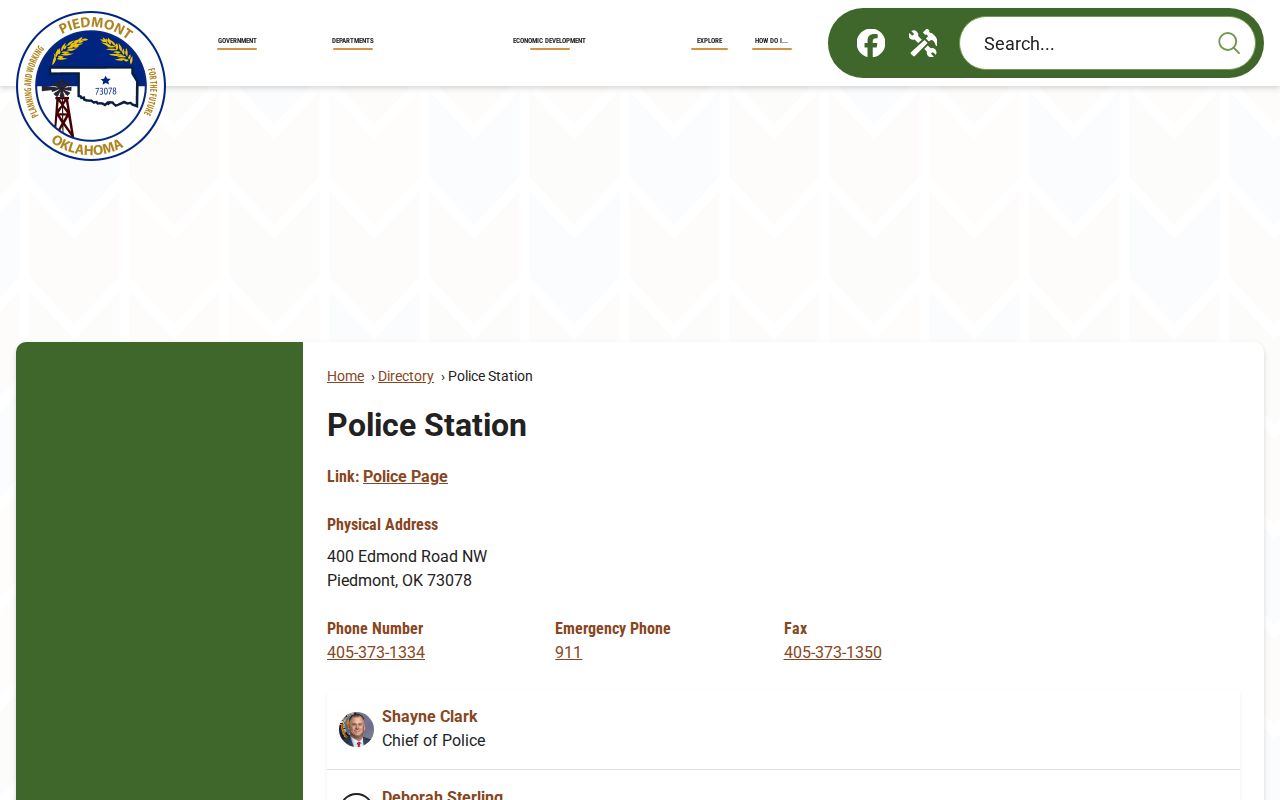Select the Police Station heading text

[427, 425]
